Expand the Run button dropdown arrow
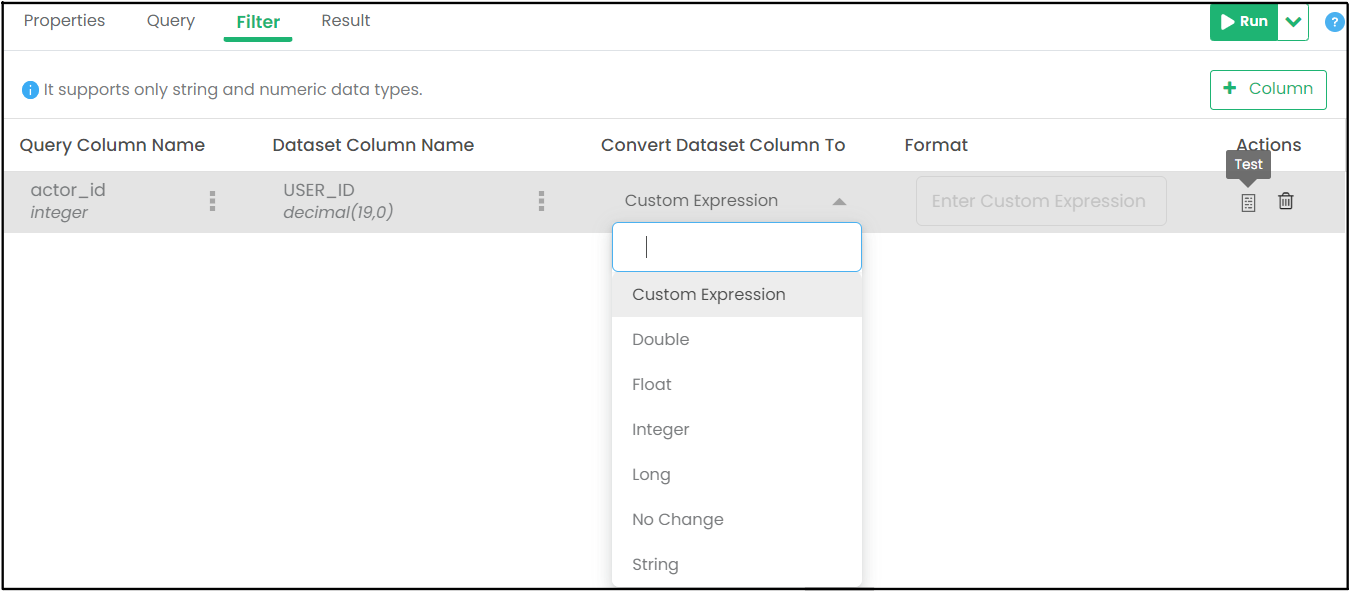 click(x=1293, y=22)
